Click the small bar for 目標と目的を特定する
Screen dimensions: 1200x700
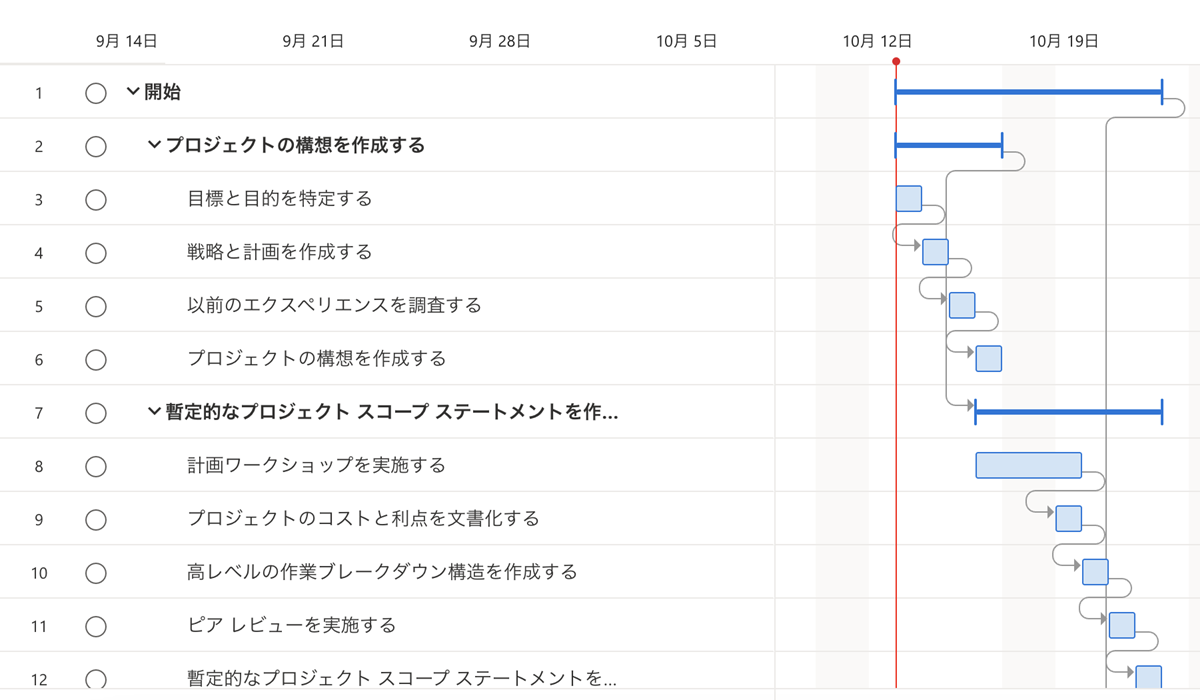(908, 199)
